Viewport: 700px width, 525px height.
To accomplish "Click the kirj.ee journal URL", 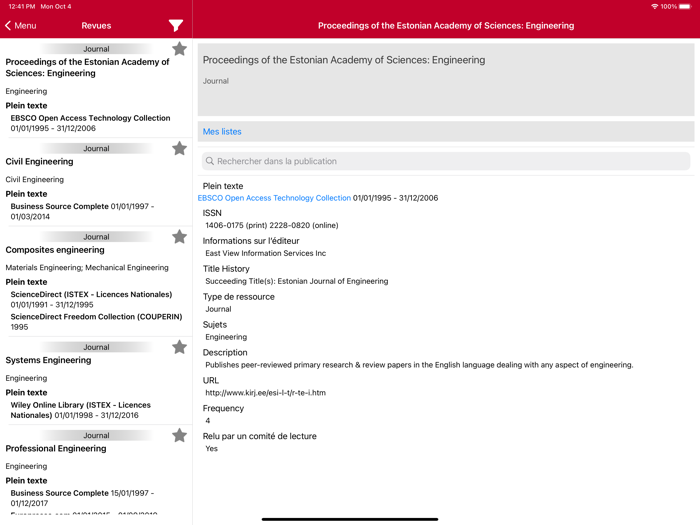I will (265, 393).
